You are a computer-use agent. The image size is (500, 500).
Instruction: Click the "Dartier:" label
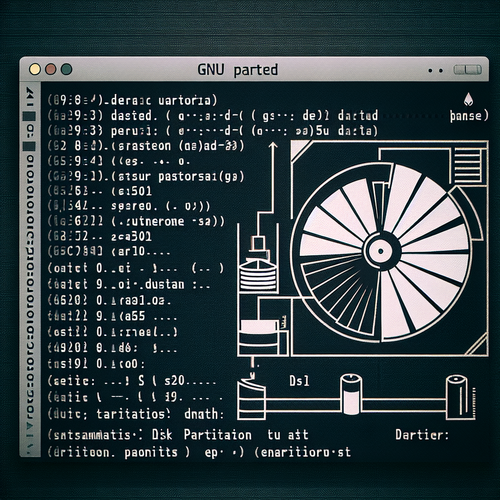click(422, 435)
